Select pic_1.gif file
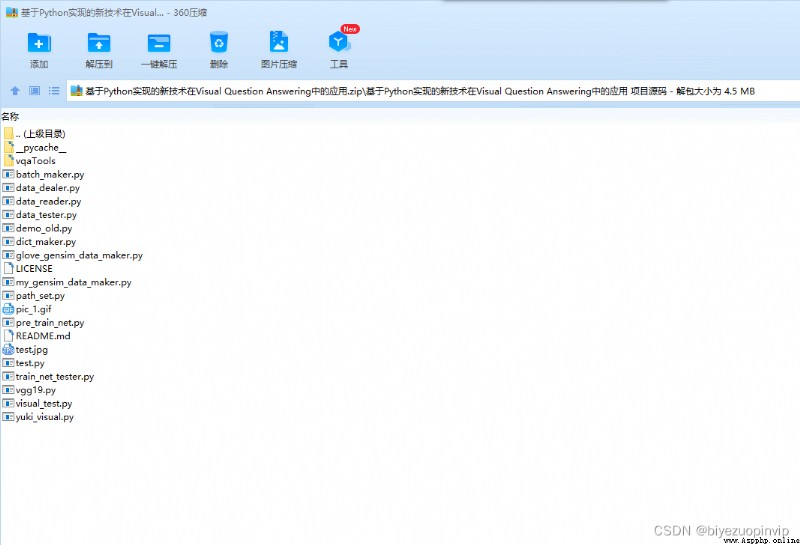 [x=28, y=309]
